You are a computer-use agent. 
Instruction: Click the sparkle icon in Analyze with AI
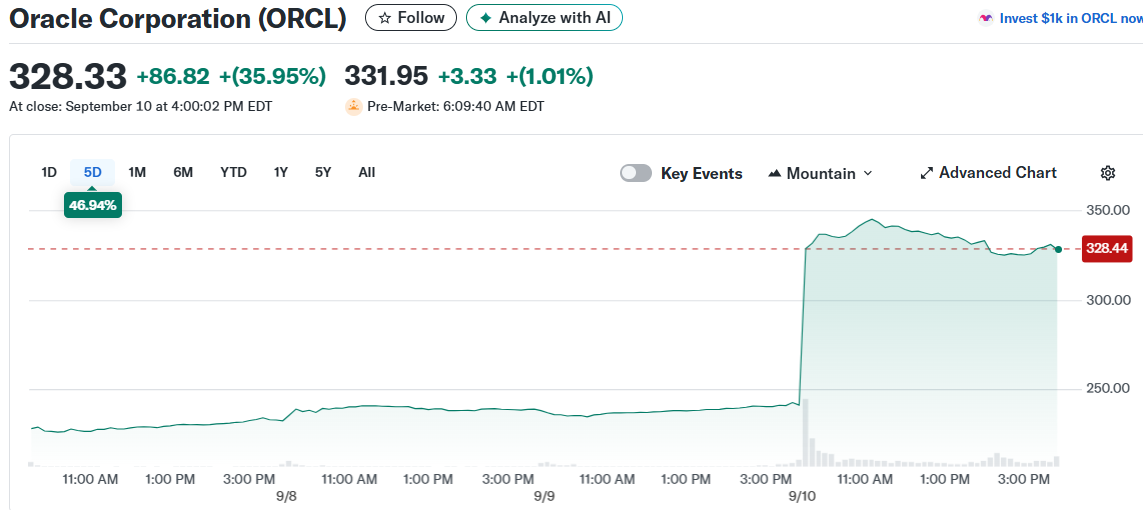click(x=485, y=18)
